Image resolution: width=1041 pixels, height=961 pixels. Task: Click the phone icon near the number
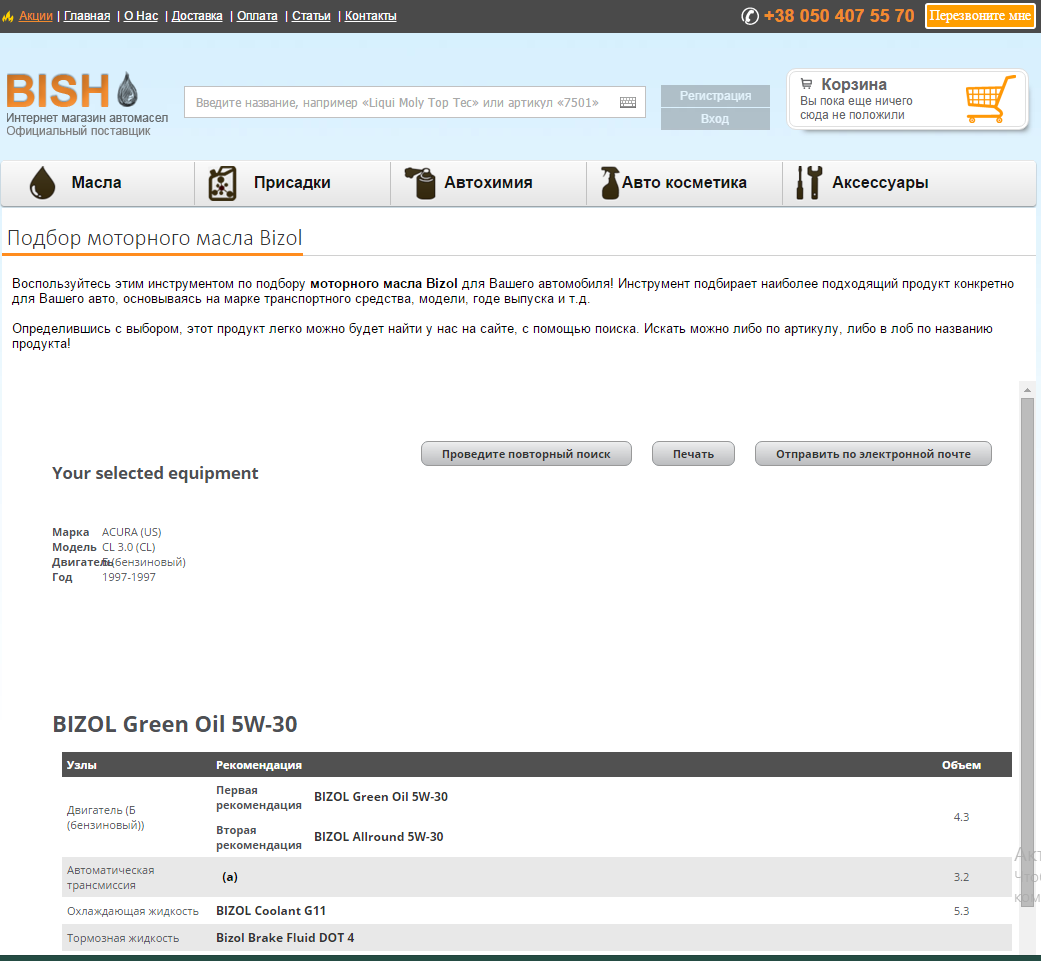[x=750, y=16]
